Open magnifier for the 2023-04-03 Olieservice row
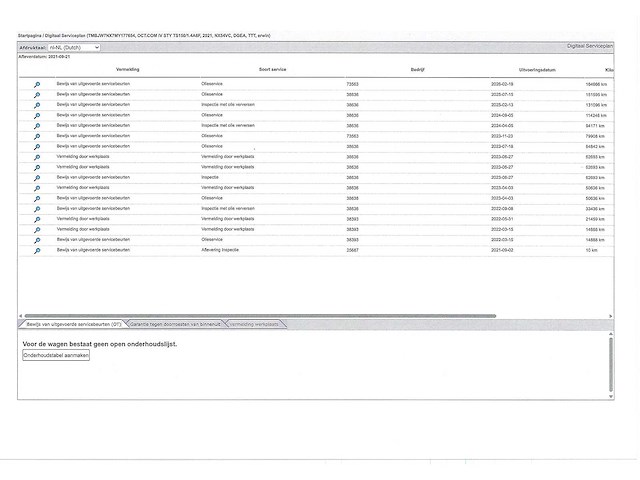The width and height of the screenshot is (640, 480). point(37,199)
